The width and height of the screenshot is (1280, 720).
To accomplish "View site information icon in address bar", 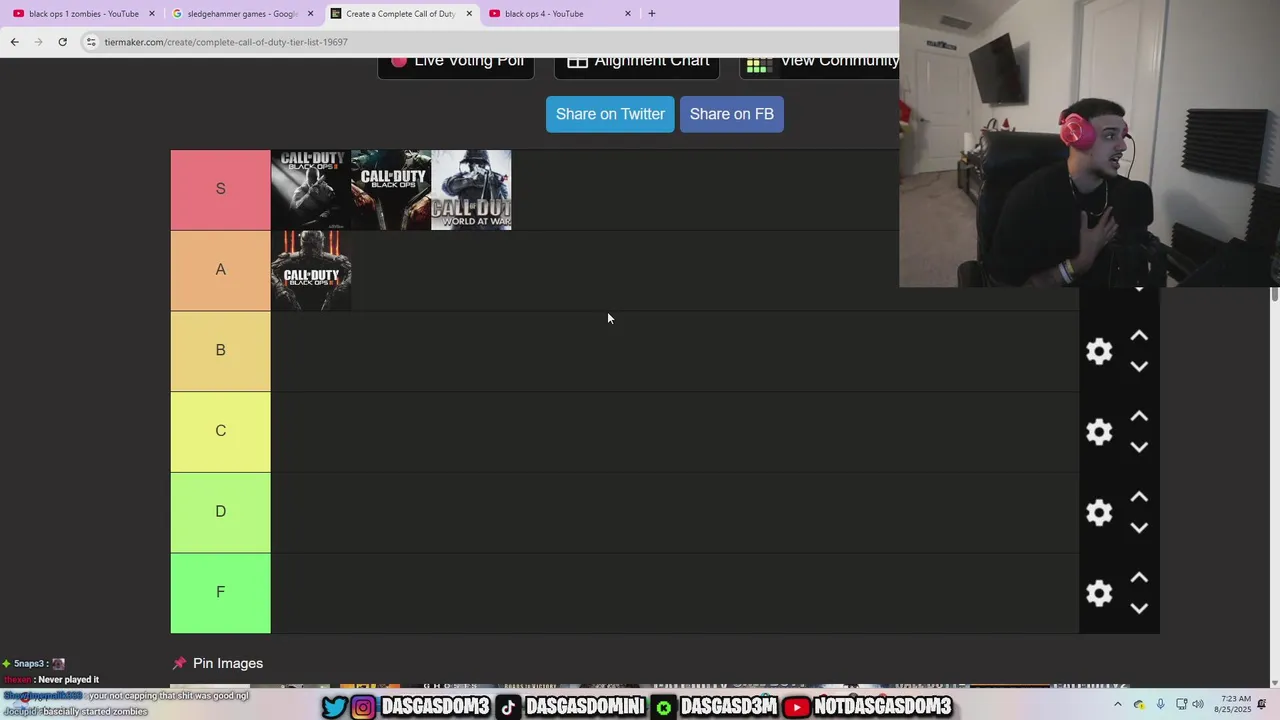I will (91, 42).
